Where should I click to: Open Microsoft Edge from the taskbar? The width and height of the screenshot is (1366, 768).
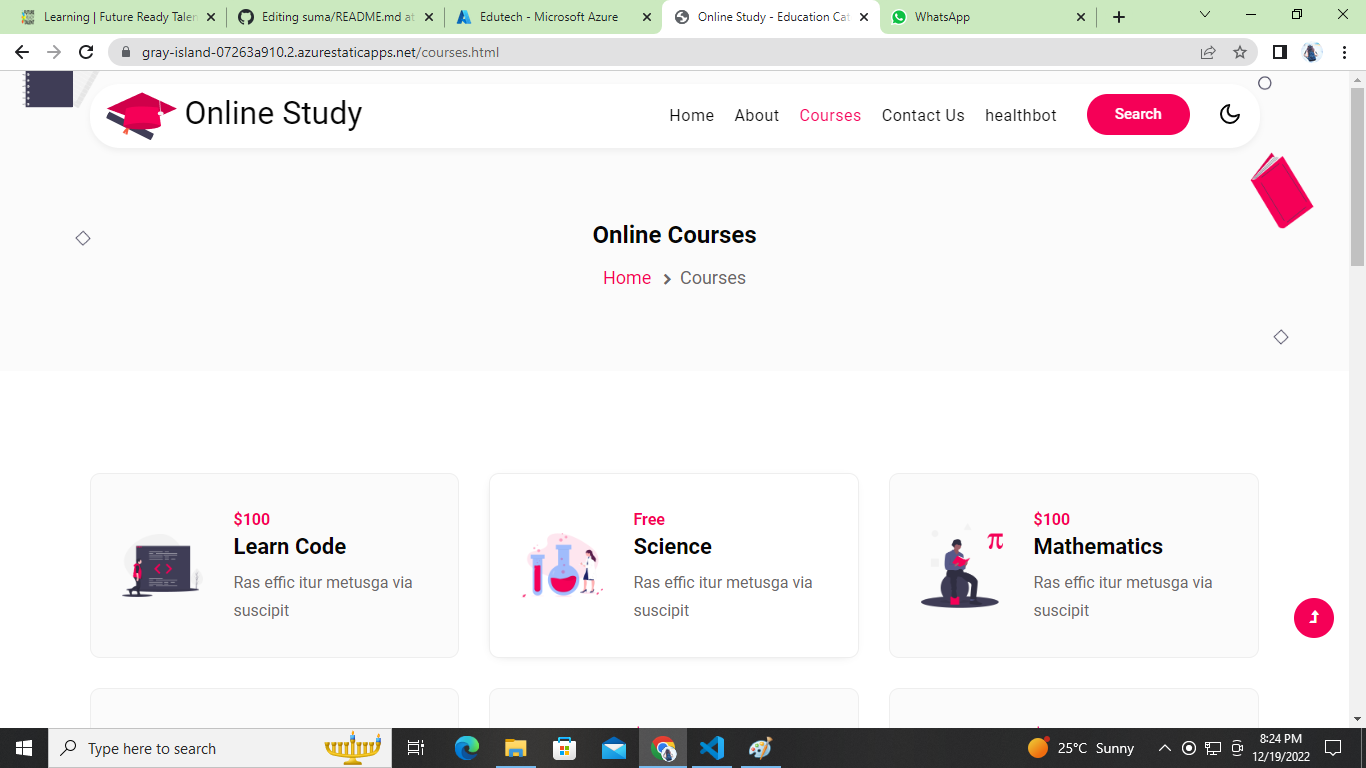[x=466, y=747]
